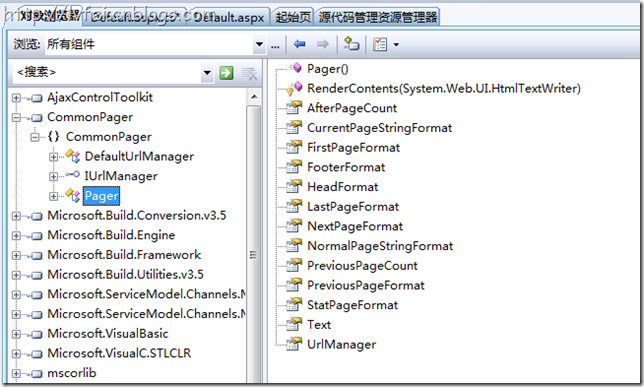
Task: Click the UrlManager property icon
Action: click(x=294, y=344)
